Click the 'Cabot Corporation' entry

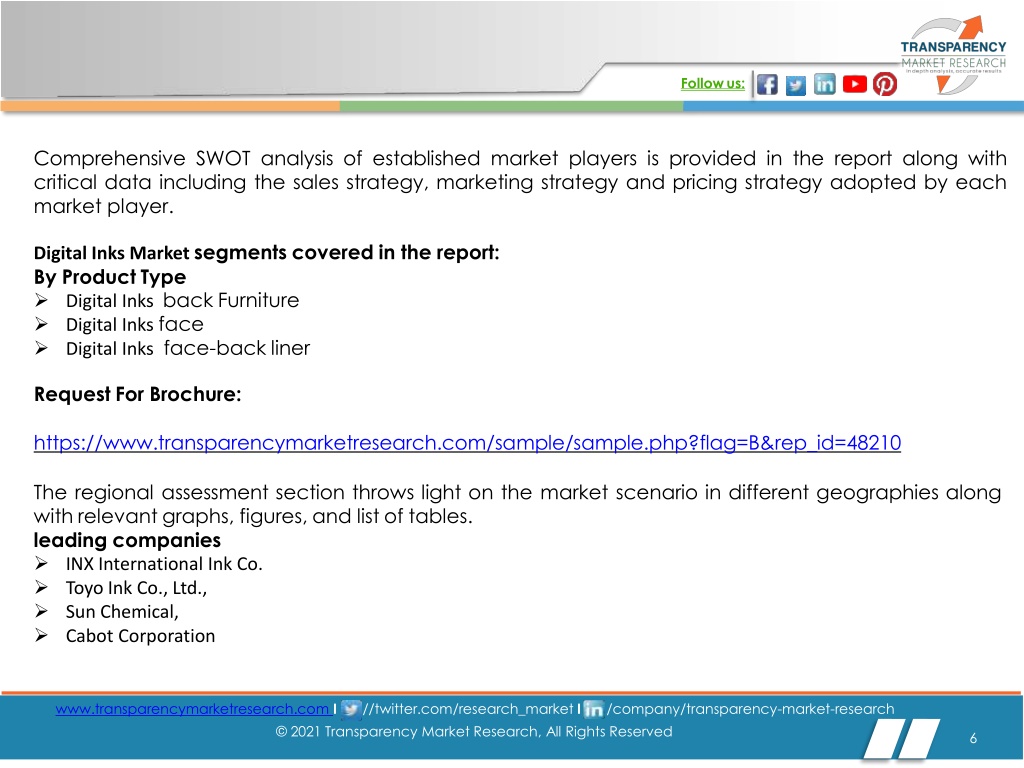pyautogui.click(x=140, y=636)
